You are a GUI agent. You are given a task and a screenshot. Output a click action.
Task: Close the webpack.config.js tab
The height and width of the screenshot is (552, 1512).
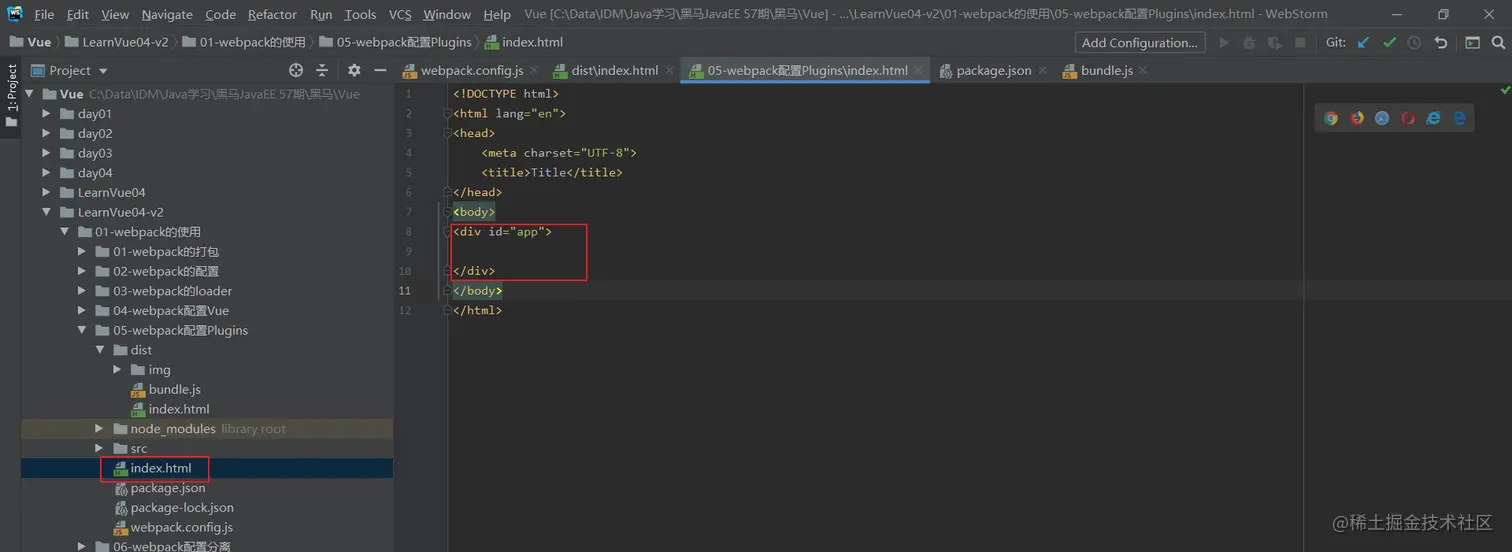[534, 71]
